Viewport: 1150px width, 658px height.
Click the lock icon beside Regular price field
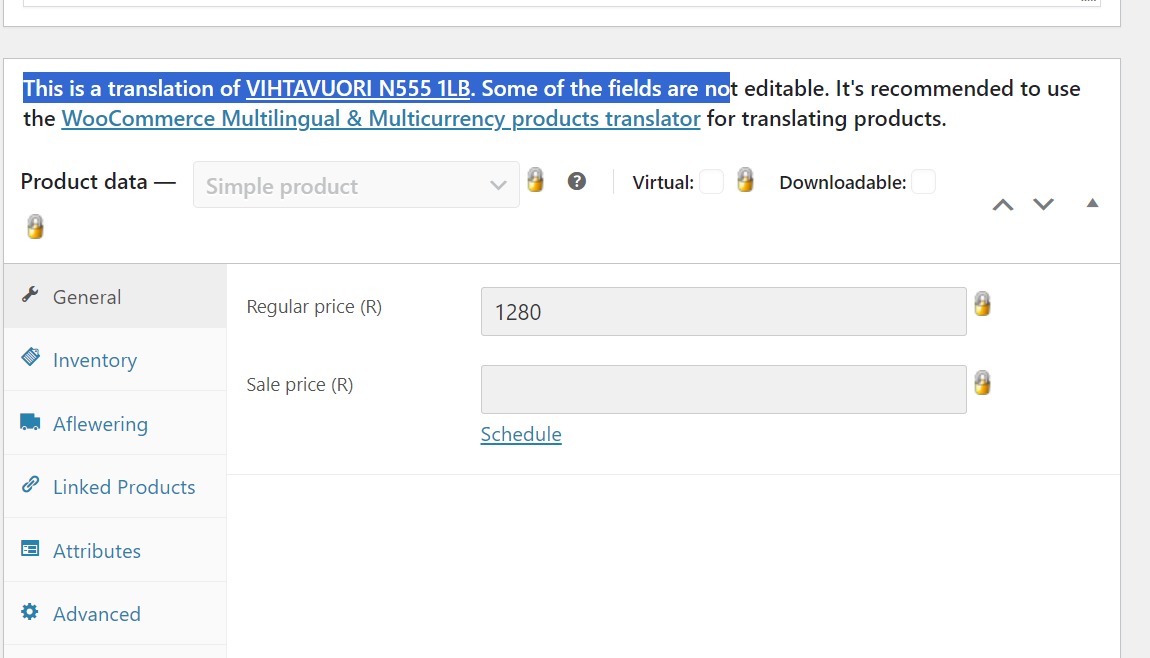983,304
